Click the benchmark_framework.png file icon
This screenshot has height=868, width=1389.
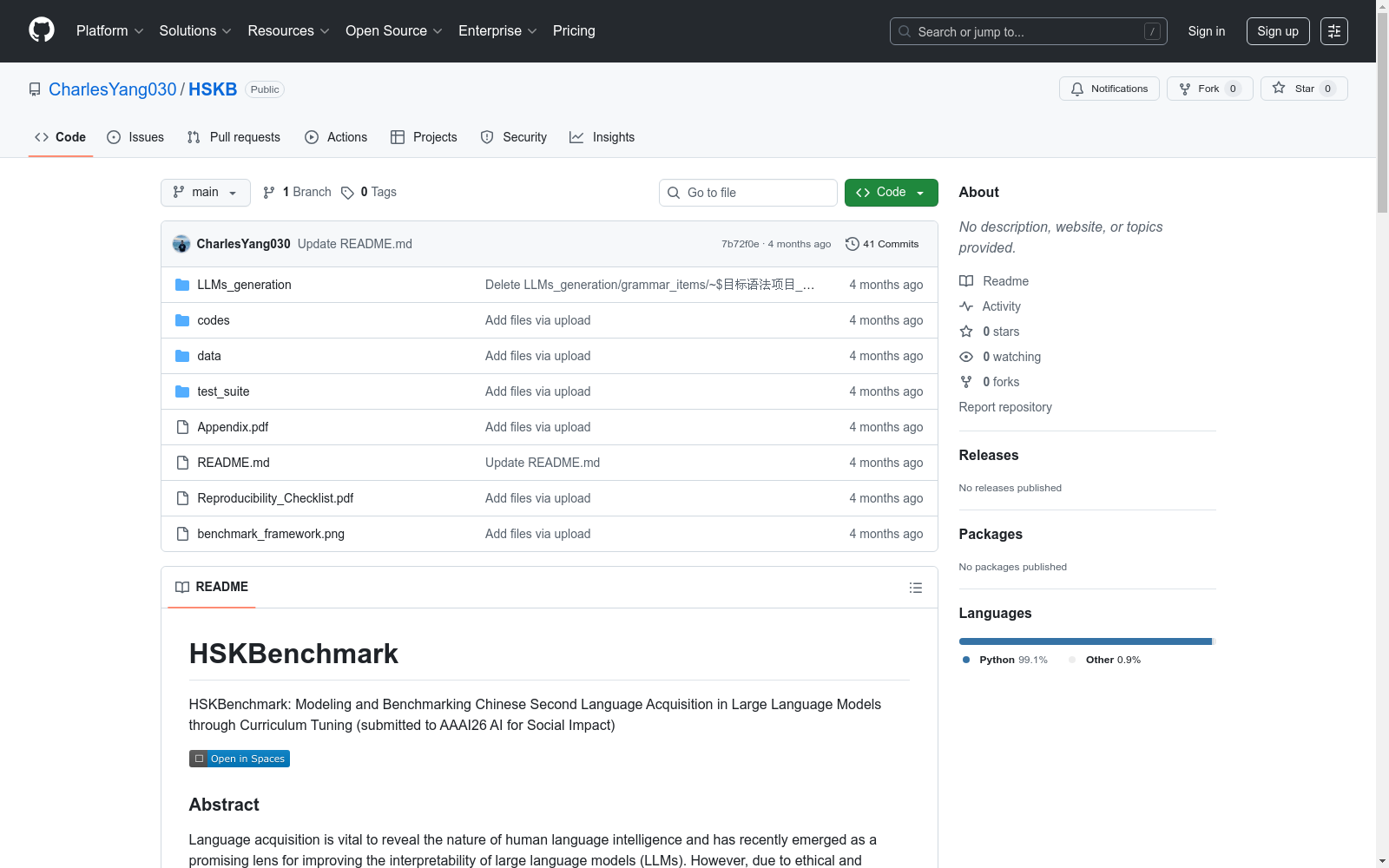(182, 534)
